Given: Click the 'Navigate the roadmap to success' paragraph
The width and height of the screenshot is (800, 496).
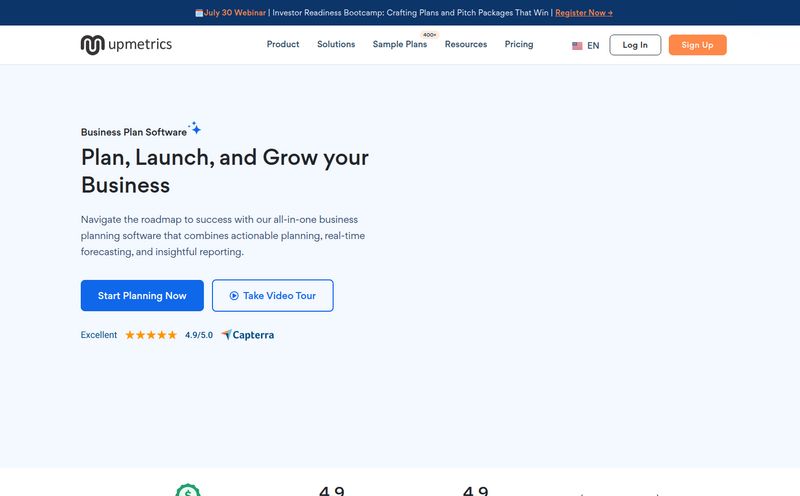Looking at the screenshot, I should (x=223, y=235).
